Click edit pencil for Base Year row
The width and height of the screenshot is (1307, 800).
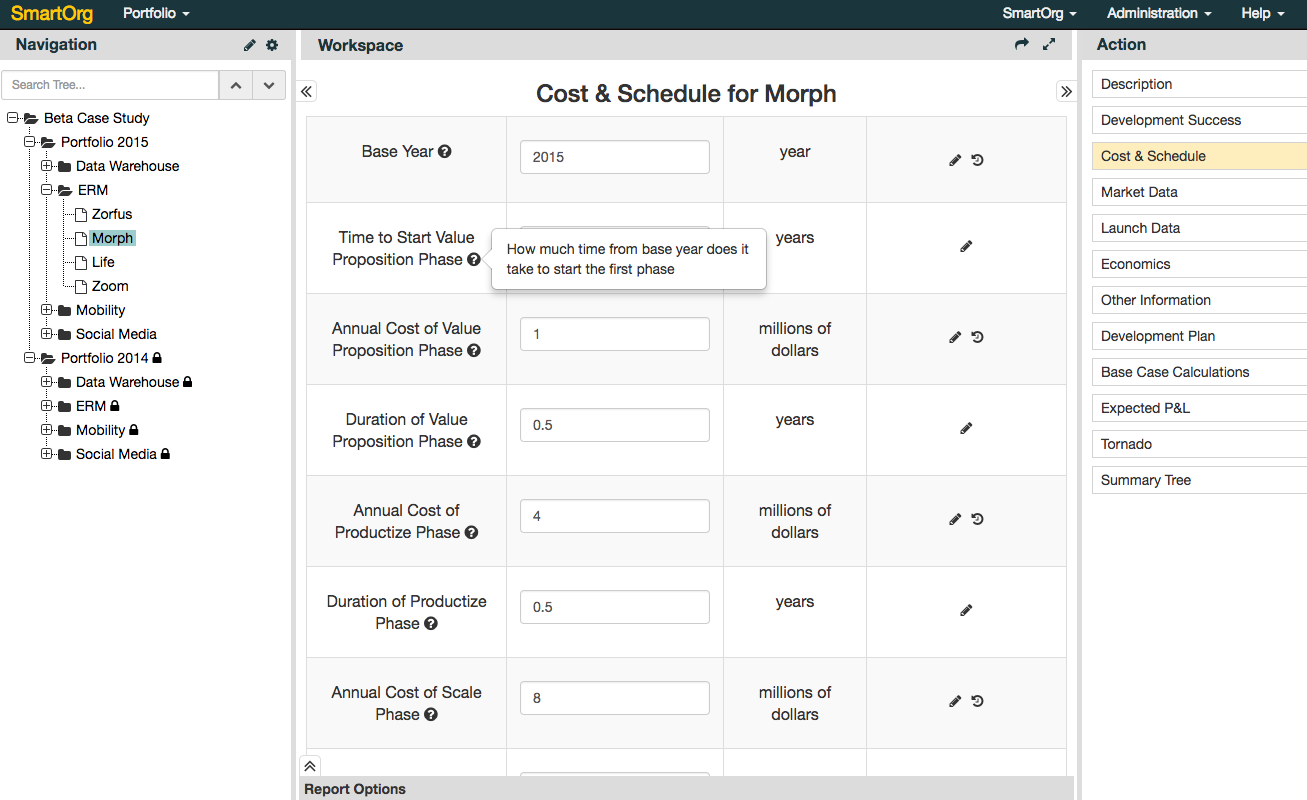coord(955,160)
